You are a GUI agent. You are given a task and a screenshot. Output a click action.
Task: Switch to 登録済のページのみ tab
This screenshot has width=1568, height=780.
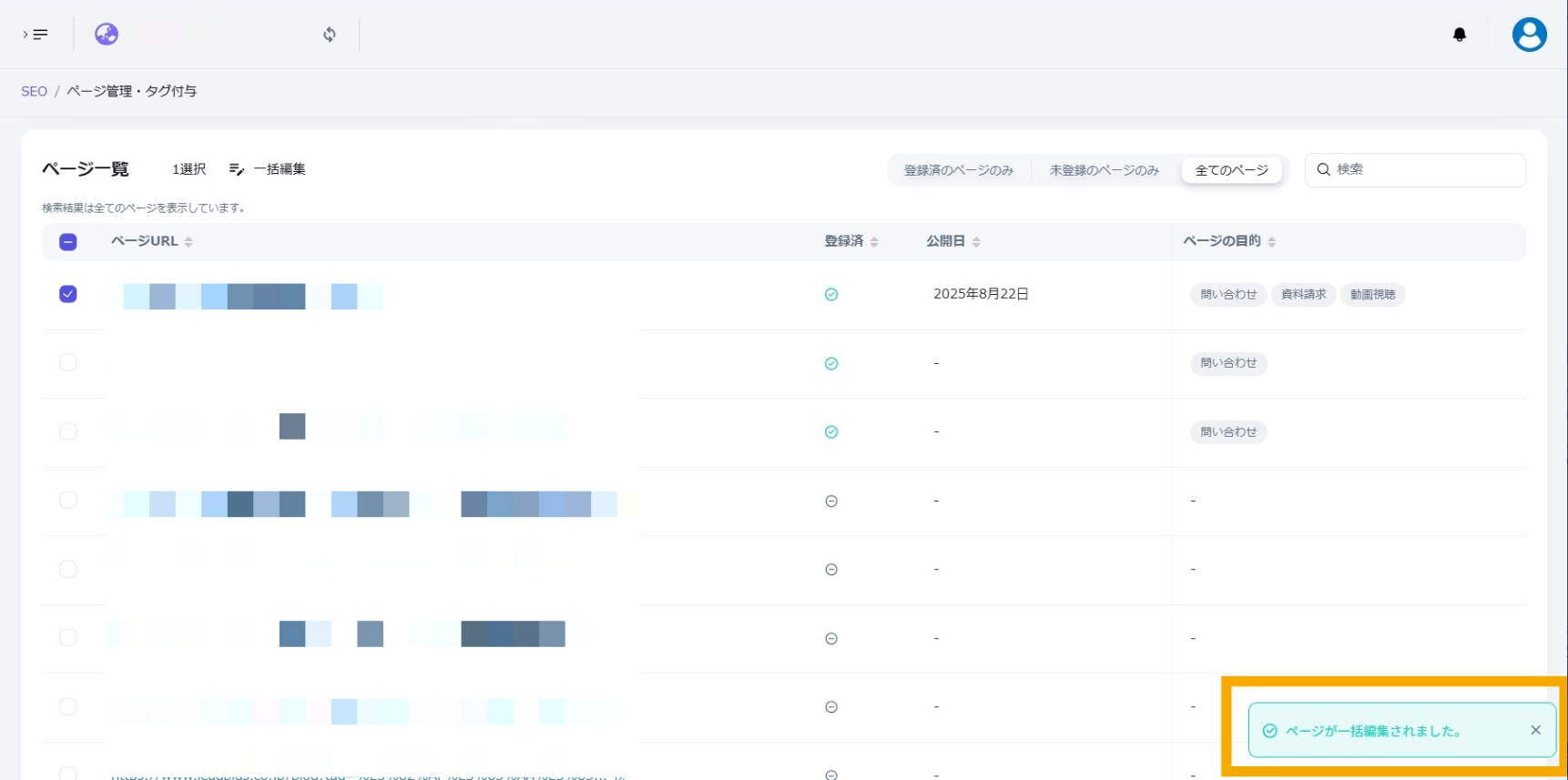pos(958,170)
